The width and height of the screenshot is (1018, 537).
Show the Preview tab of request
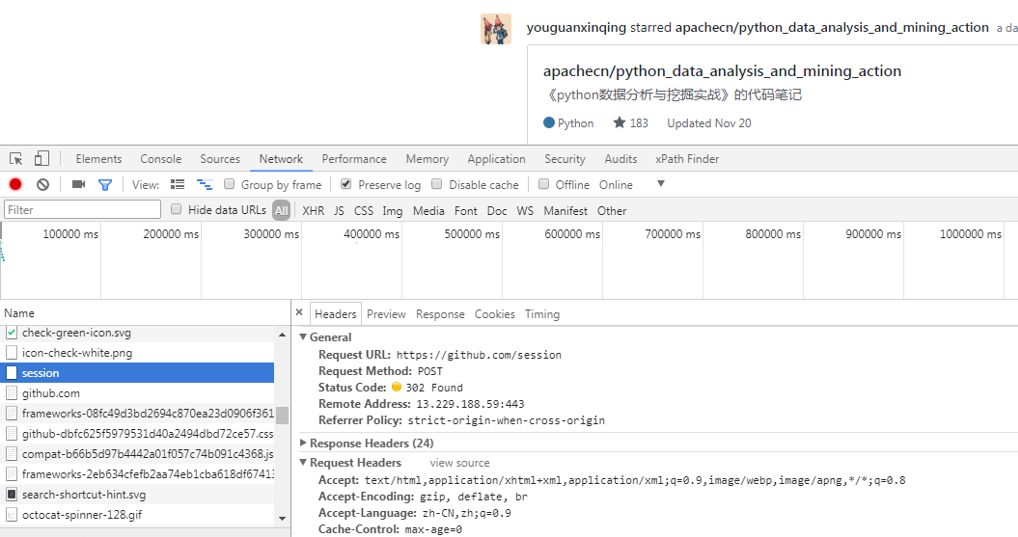click(x=386, y=314)
